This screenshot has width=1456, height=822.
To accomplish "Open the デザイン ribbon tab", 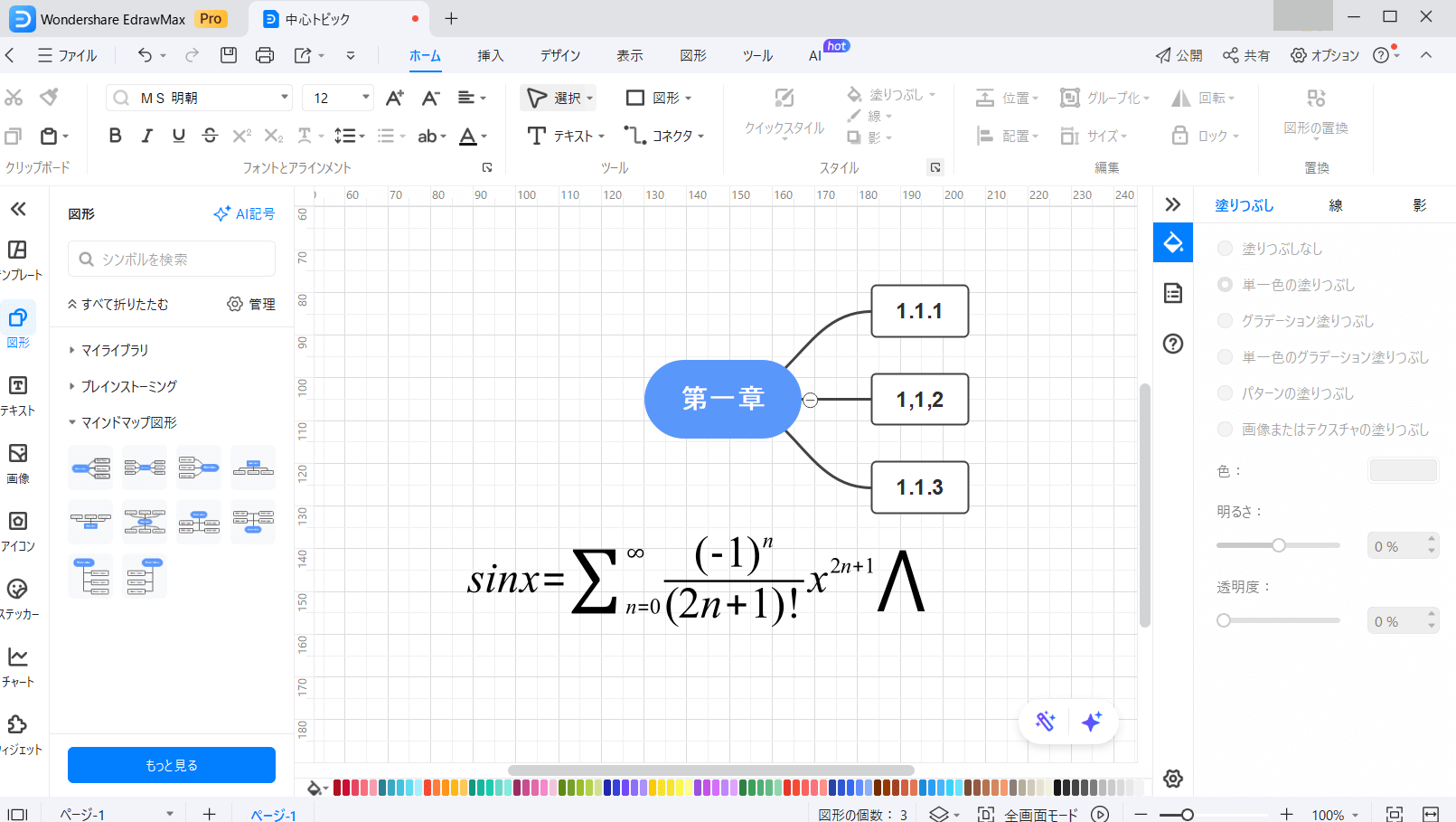I will click(x=560, y=56).
